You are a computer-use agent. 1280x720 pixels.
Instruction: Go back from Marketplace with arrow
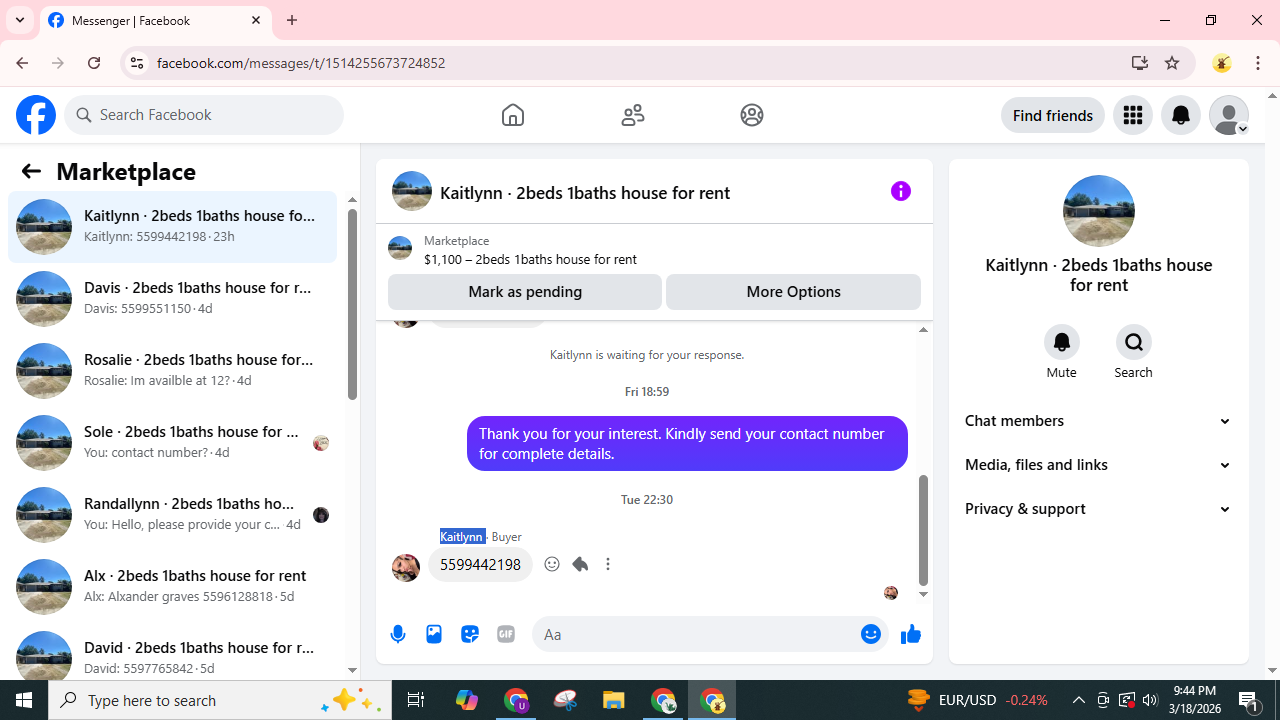31,171
